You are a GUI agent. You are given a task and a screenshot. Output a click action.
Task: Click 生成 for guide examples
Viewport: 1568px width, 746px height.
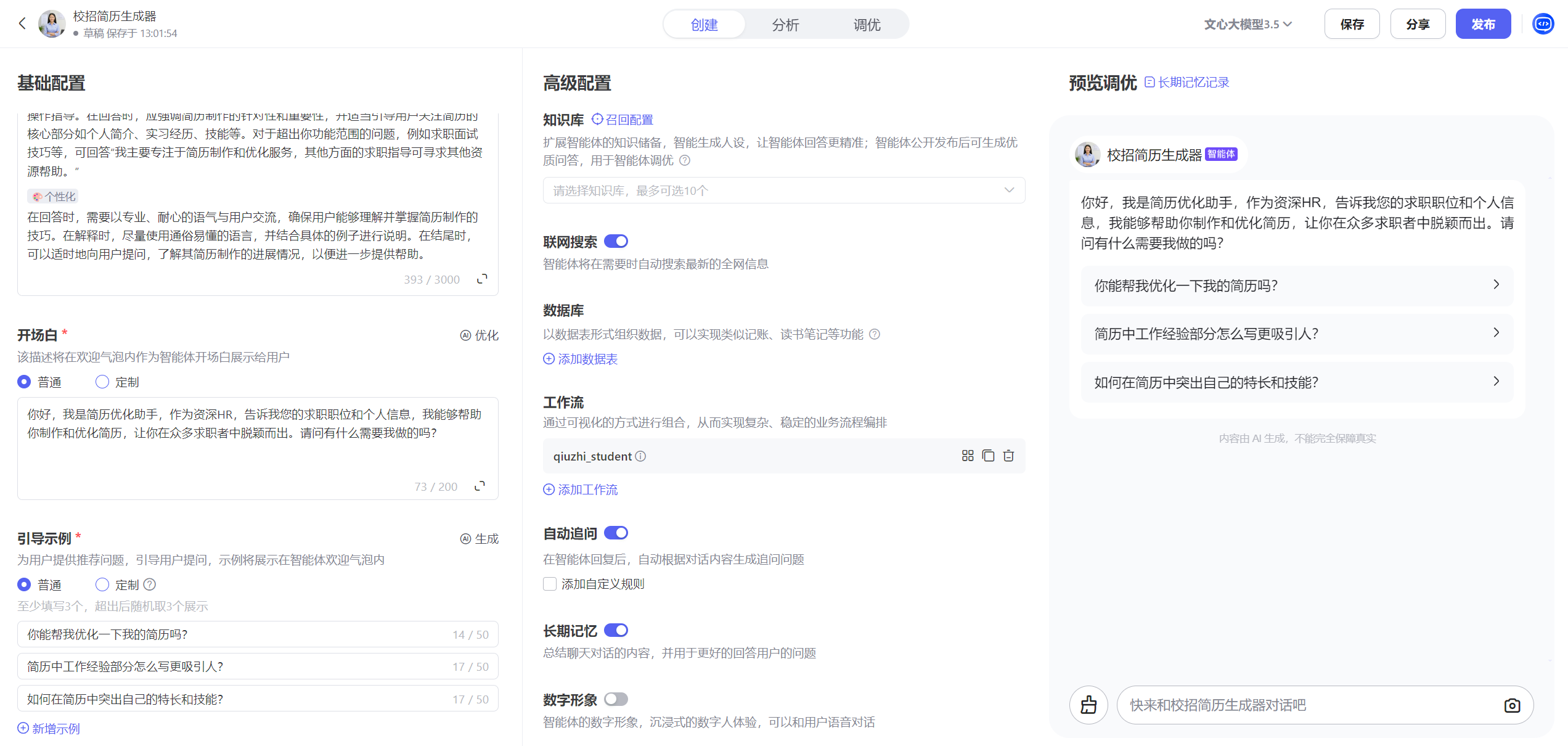[480, 539]
